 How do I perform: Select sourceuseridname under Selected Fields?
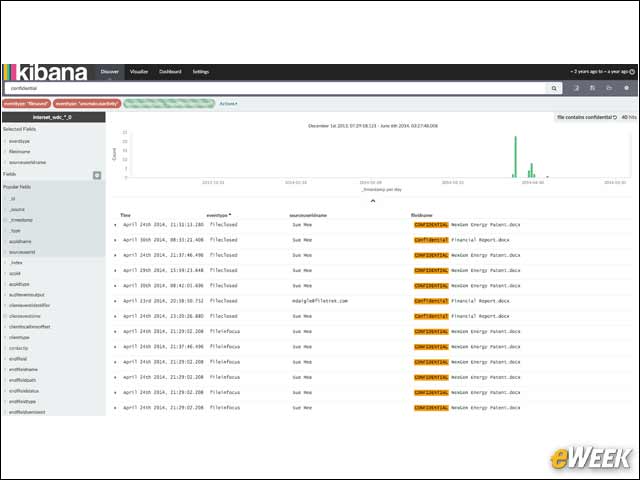point(27,162)
